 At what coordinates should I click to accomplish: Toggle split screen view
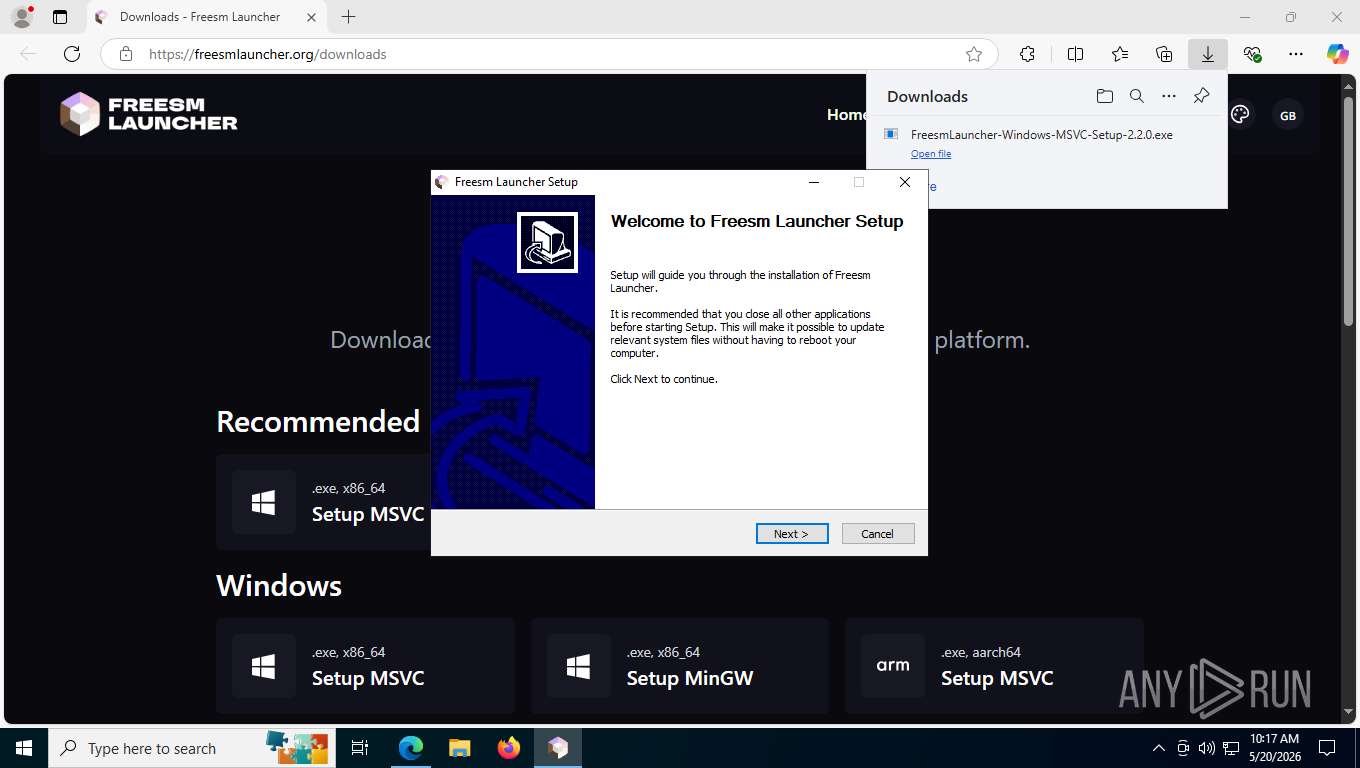coord(1075,54)
